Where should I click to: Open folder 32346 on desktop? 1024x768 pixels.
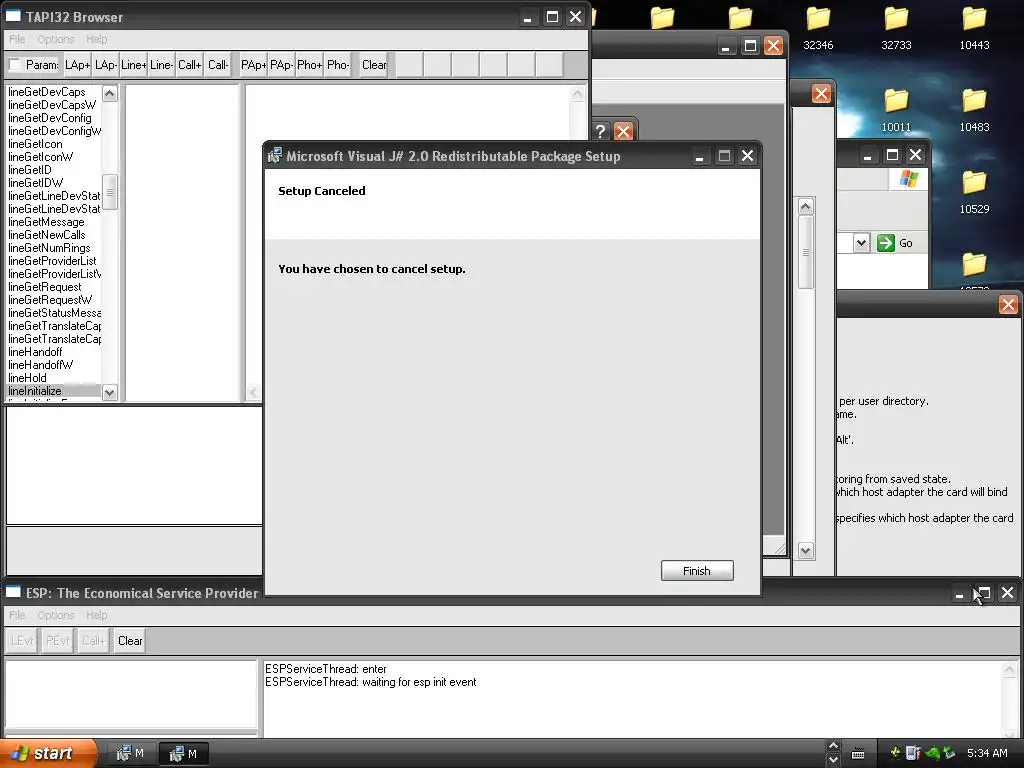click(818, 28)
